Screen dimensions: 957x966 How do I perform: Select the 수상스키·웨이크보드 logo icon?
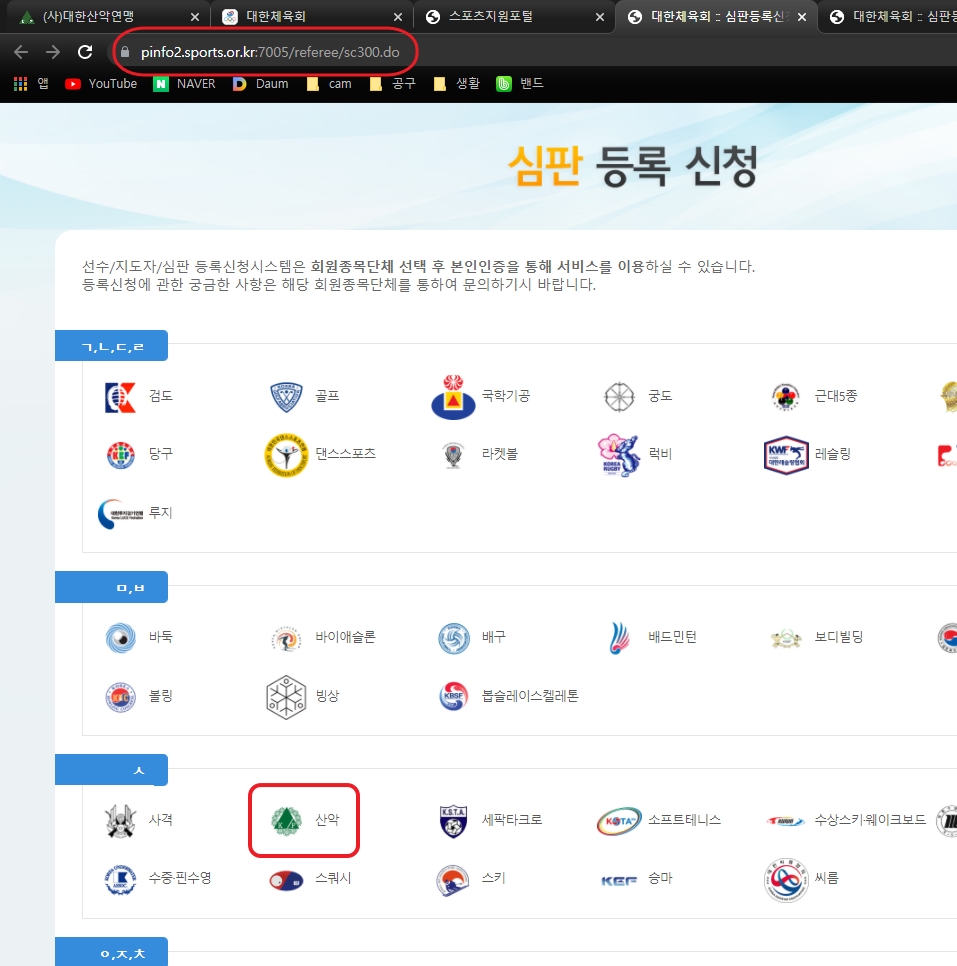(786, 821)
